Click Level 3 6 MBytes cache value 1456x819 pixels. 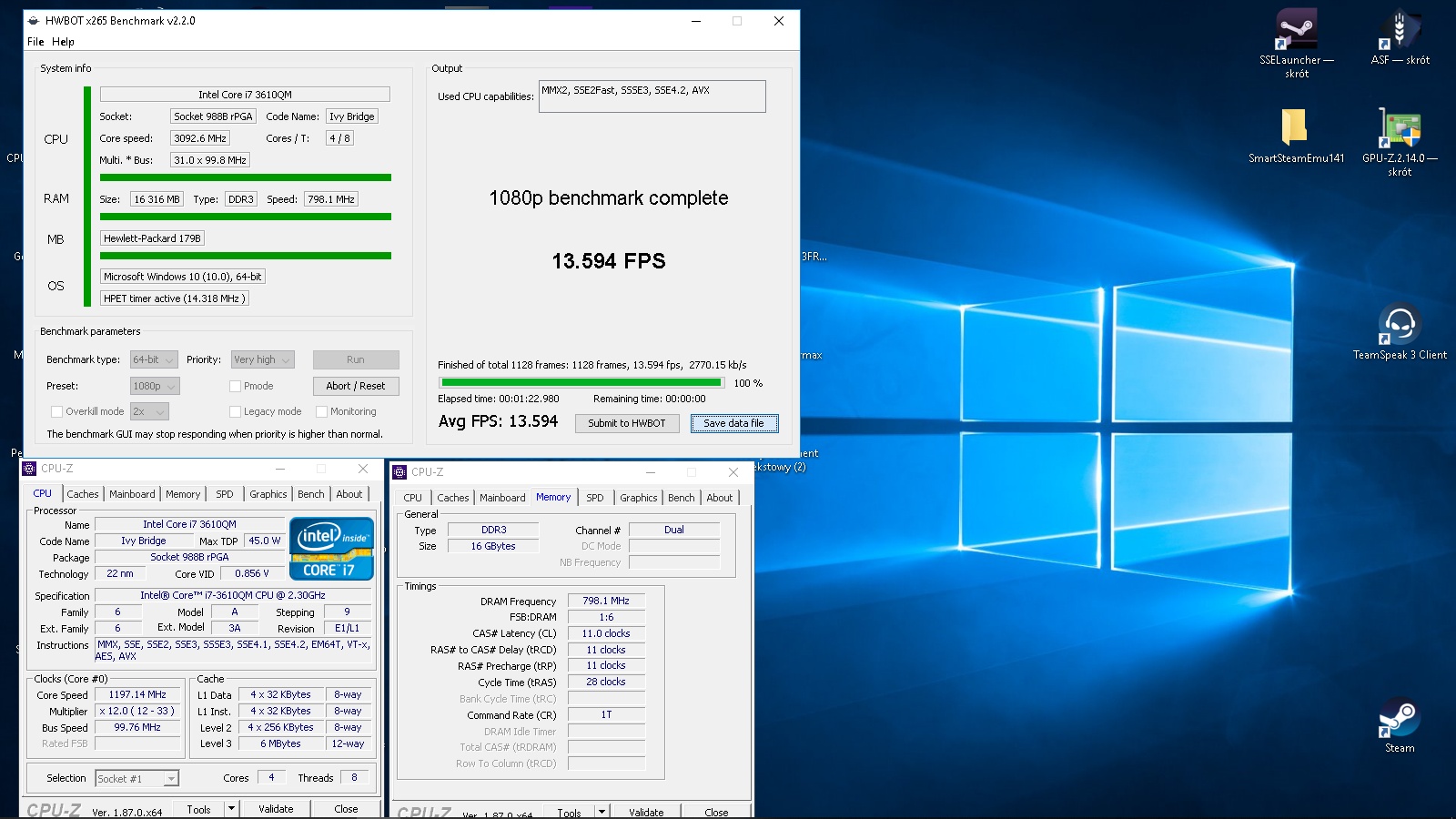[x=280, y=743]
